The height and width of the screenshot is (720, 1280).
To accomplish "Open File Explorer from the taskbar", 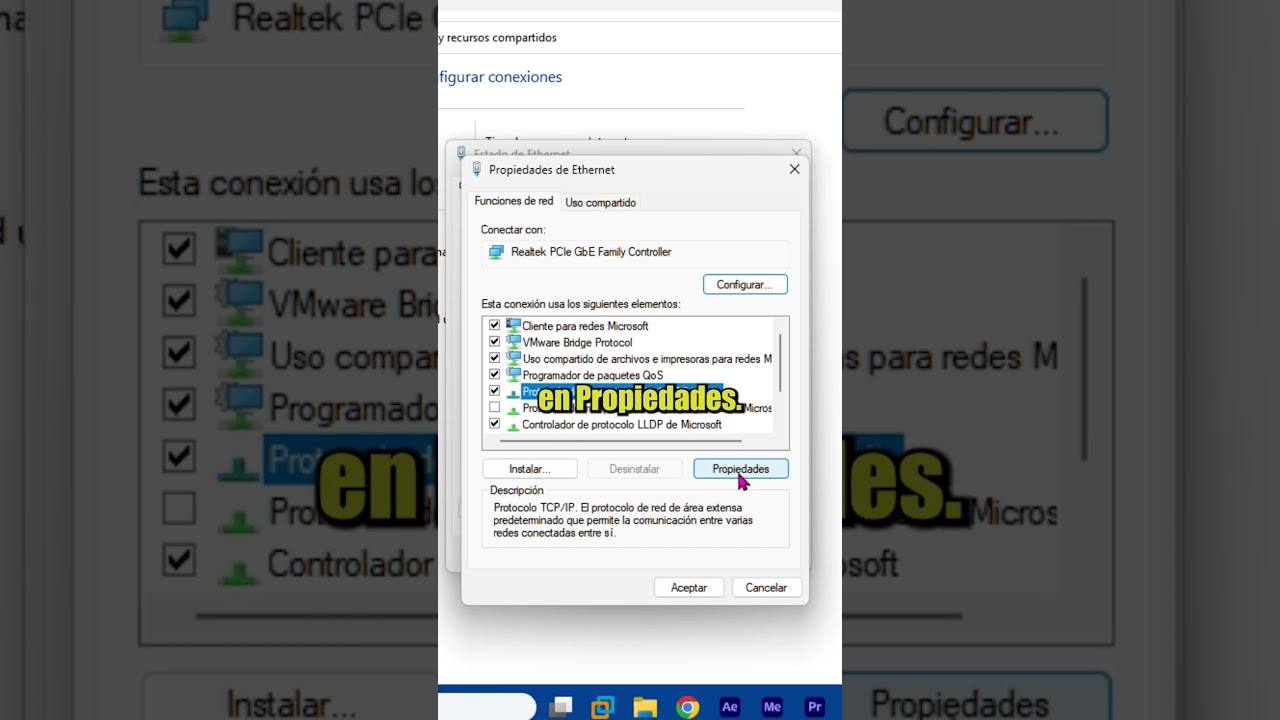I will pyautogui.click(x=645, y=707).
